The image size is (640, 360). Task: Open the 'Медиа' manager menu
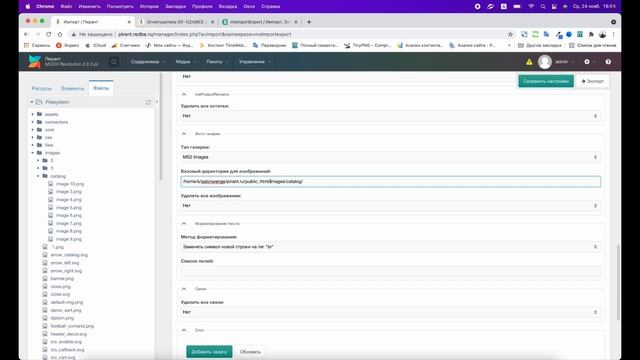click(x=186, y=62)
